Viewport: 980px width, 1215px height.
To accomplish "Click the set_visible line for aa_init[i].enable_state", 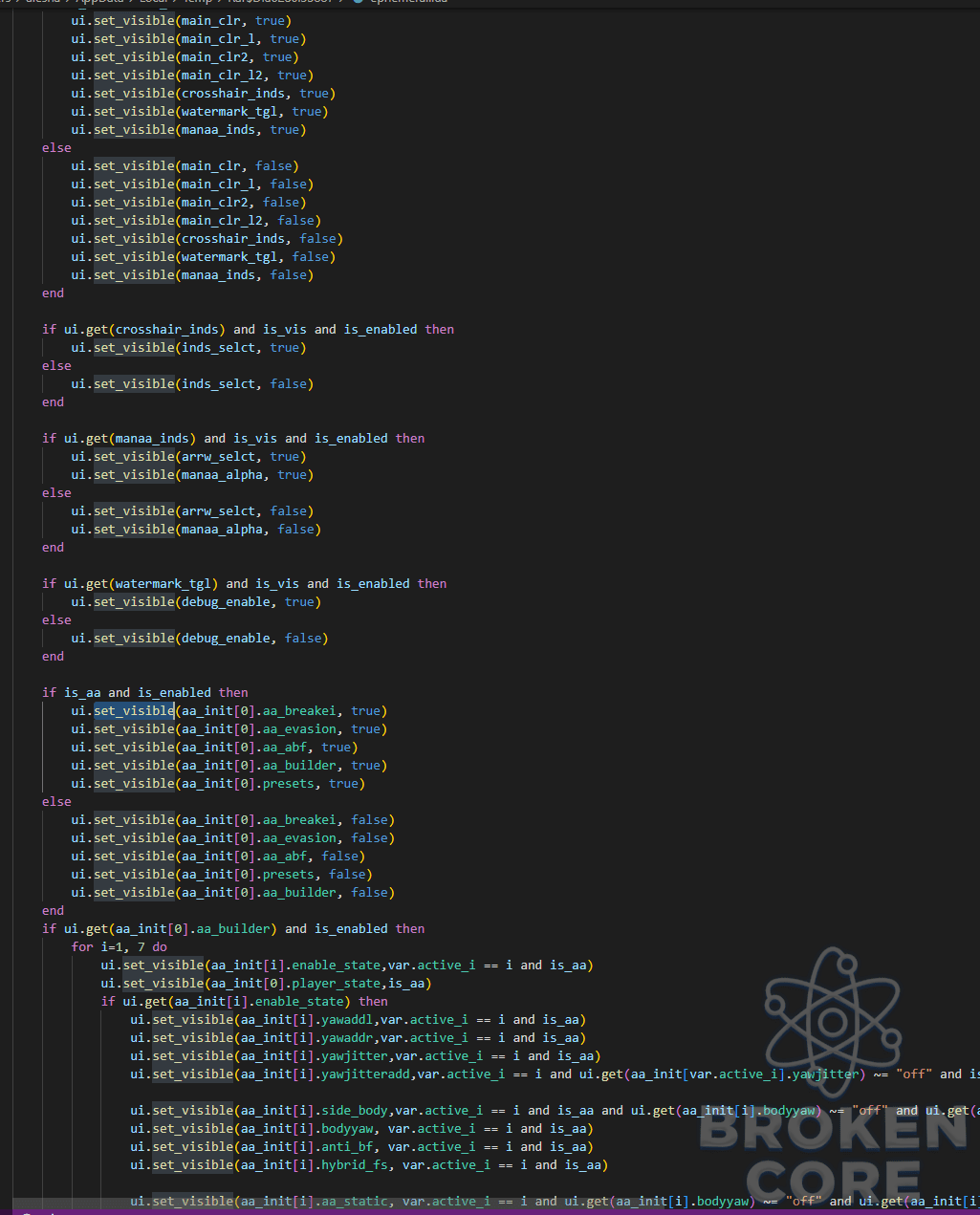I will [347, 965].
